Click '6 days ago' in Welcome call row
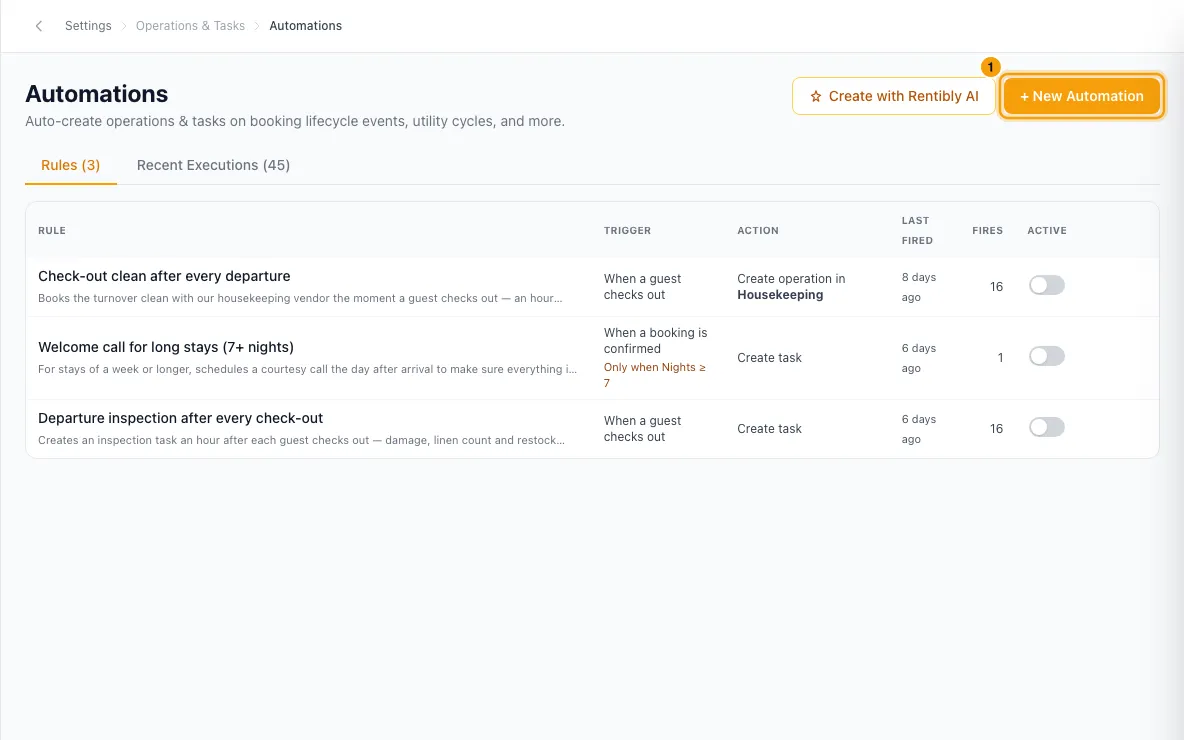The width and height of the screenshot is (1184, 740). [919, 358]
